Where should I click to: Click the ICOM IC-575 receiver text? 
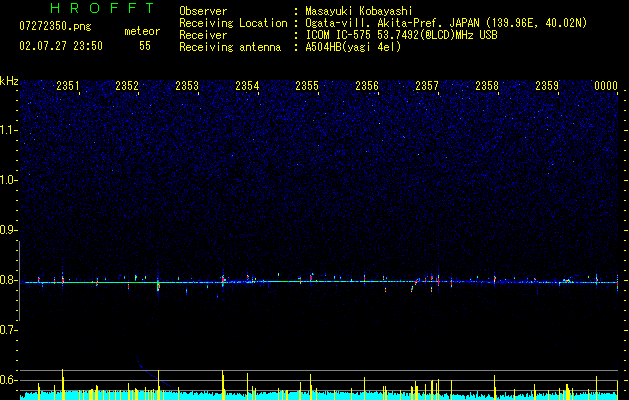pyautogui.click(x=401, y=35)
